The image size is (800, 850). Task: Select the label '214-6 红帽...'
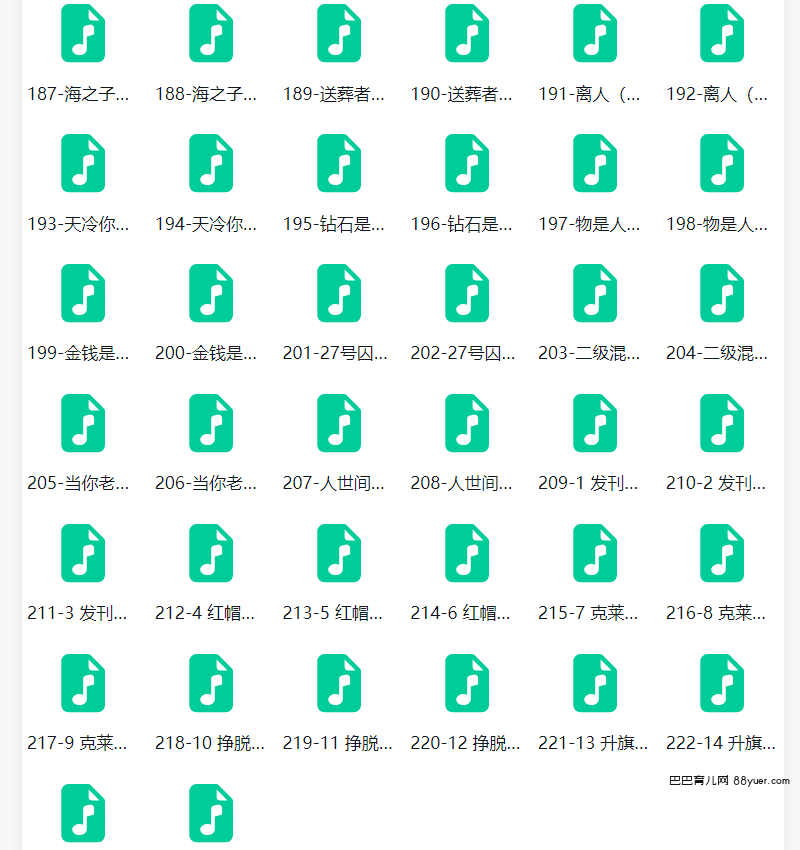pos(461,613)
